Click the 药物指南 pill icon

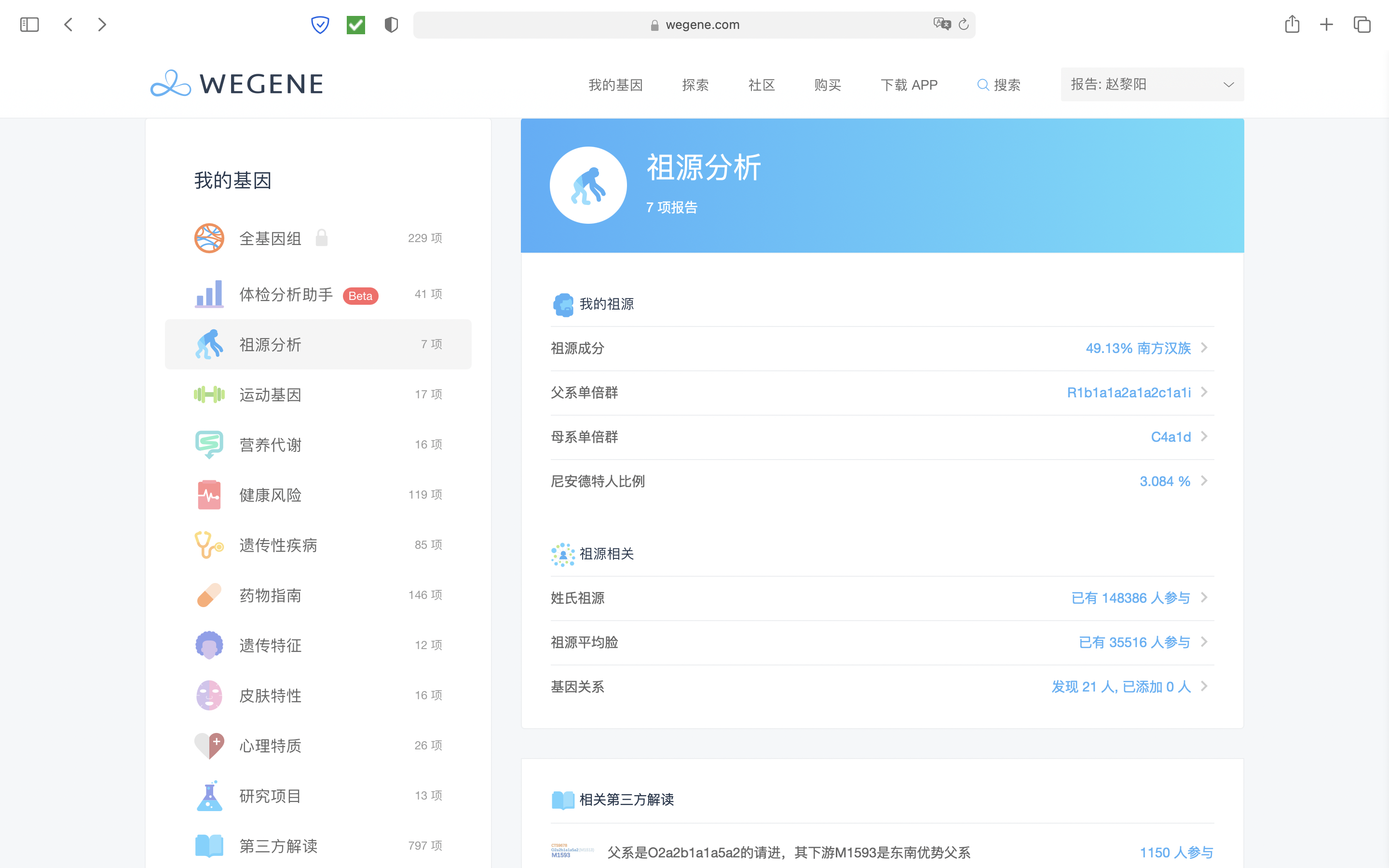point(209,596)
